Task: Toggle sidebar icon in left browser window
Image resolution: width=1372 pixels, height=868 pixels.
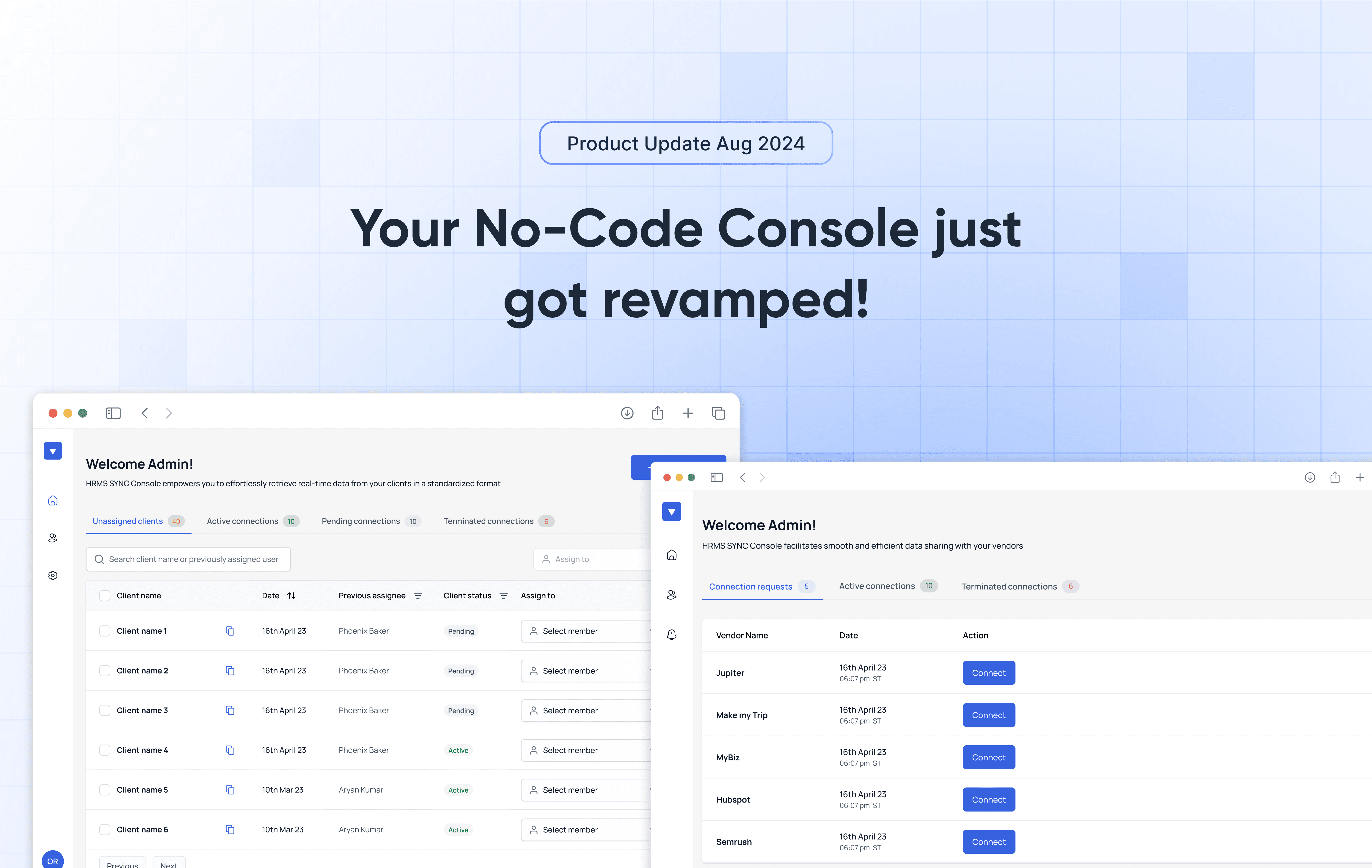Action: [113, 413]
